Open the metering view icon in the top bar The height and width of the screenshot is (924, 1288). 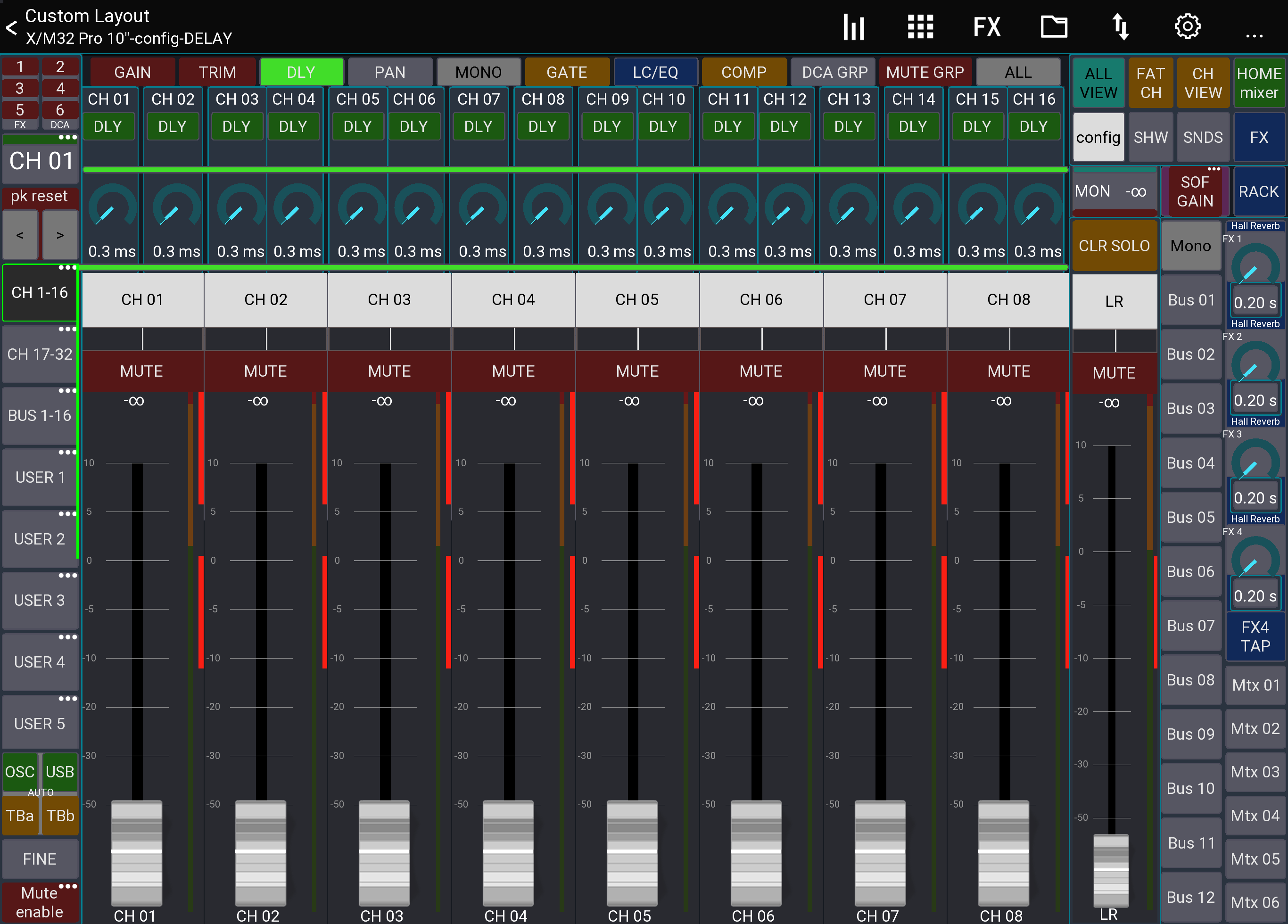click(854, 26)
